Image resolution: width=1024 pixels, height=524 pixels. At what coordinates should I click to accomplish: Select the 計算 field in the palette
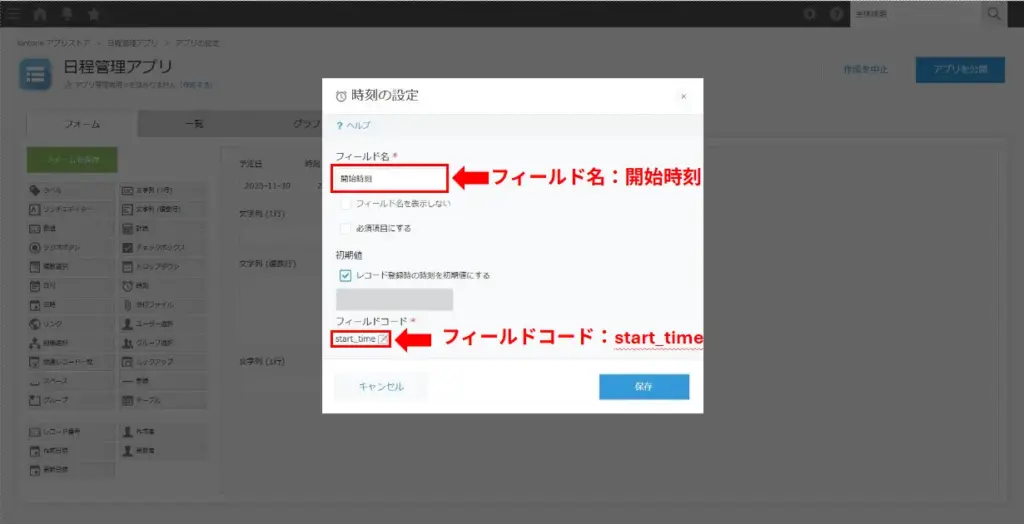click(163, 229)
